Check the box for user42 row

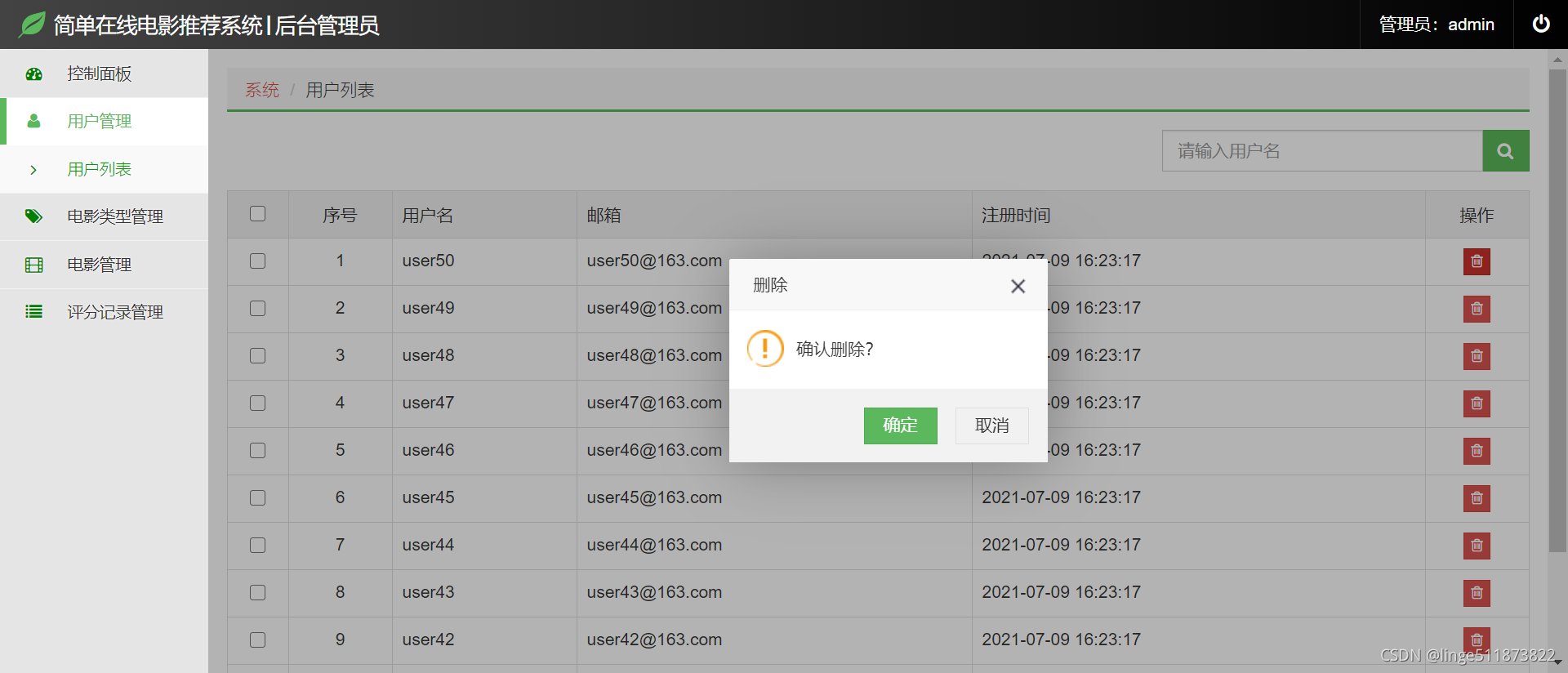[258, 640]
